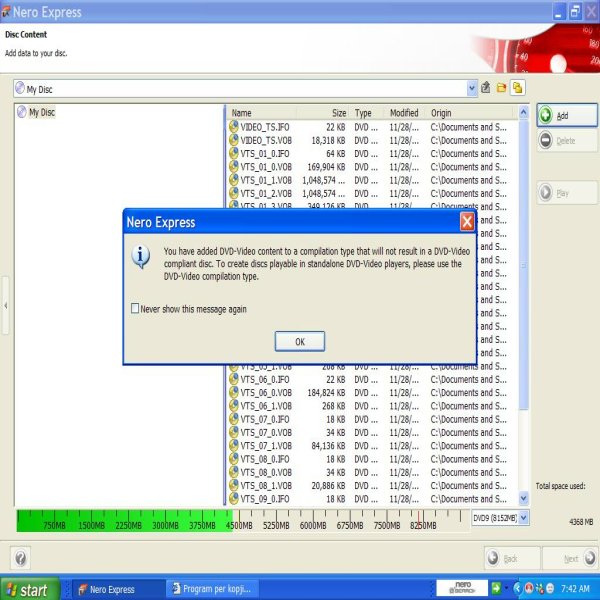
Task: Click the Nero toolbar in the taskbar
Action: (462, 588)
